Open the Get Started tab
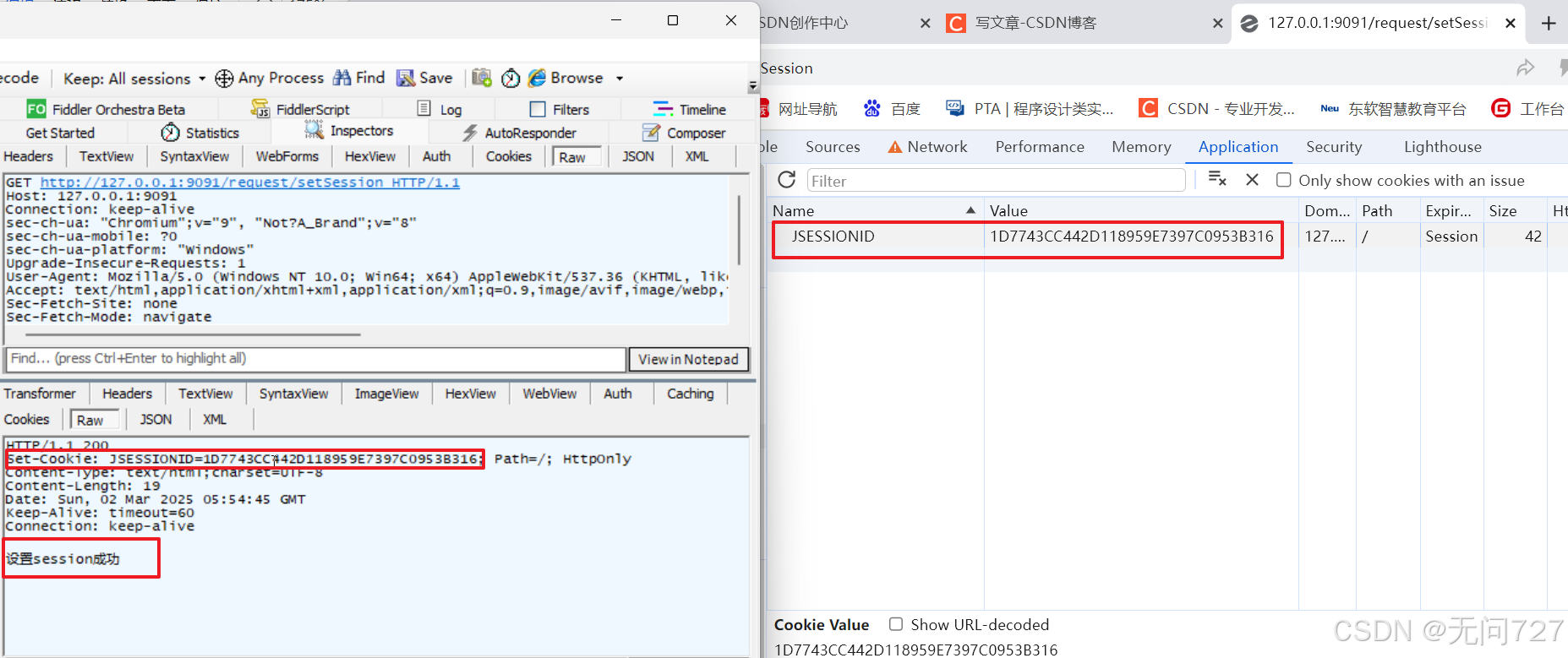 (60, 133)
